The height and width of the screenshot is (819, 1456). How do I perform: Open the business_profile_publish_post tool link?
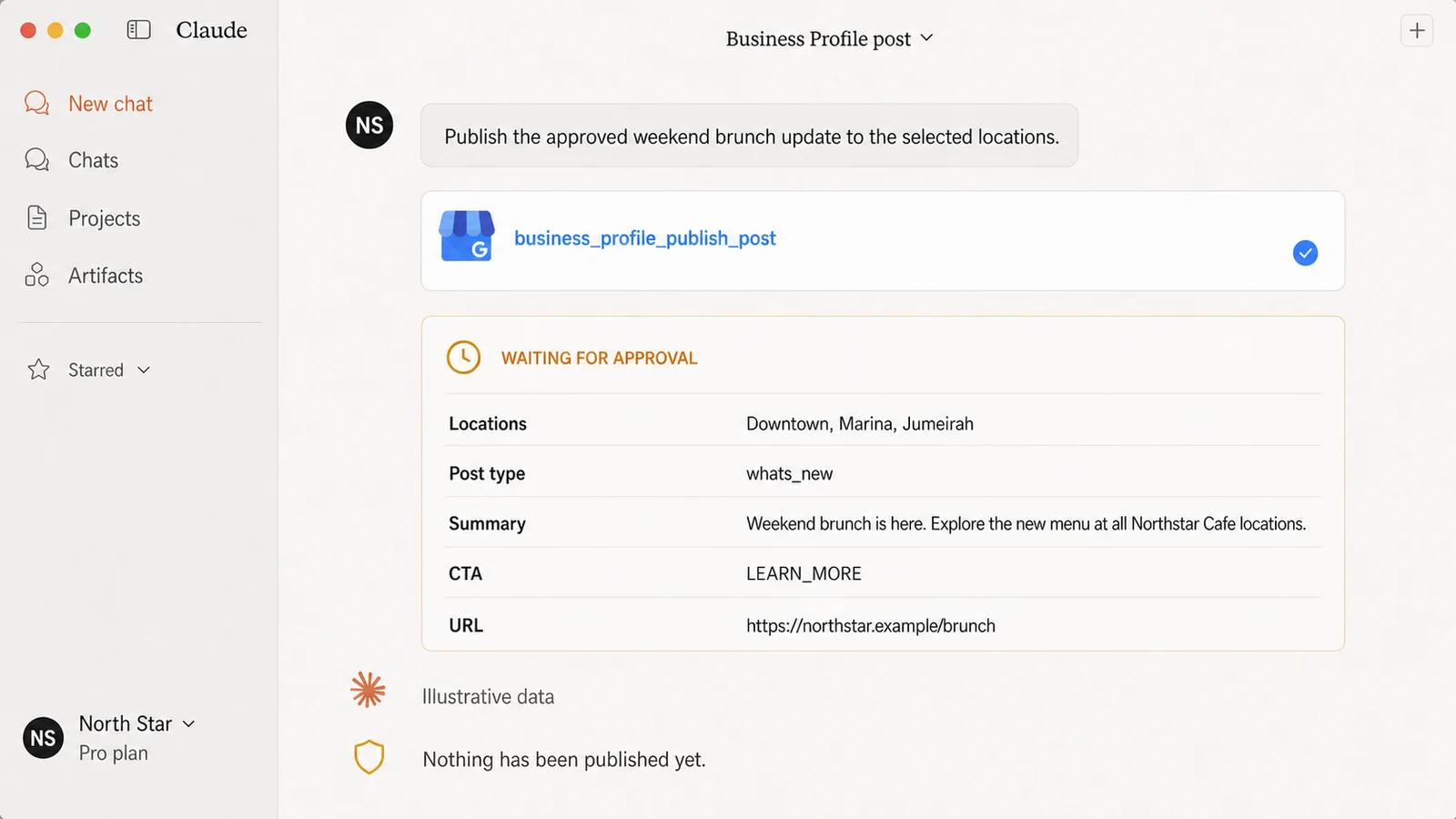pos(645,238)
